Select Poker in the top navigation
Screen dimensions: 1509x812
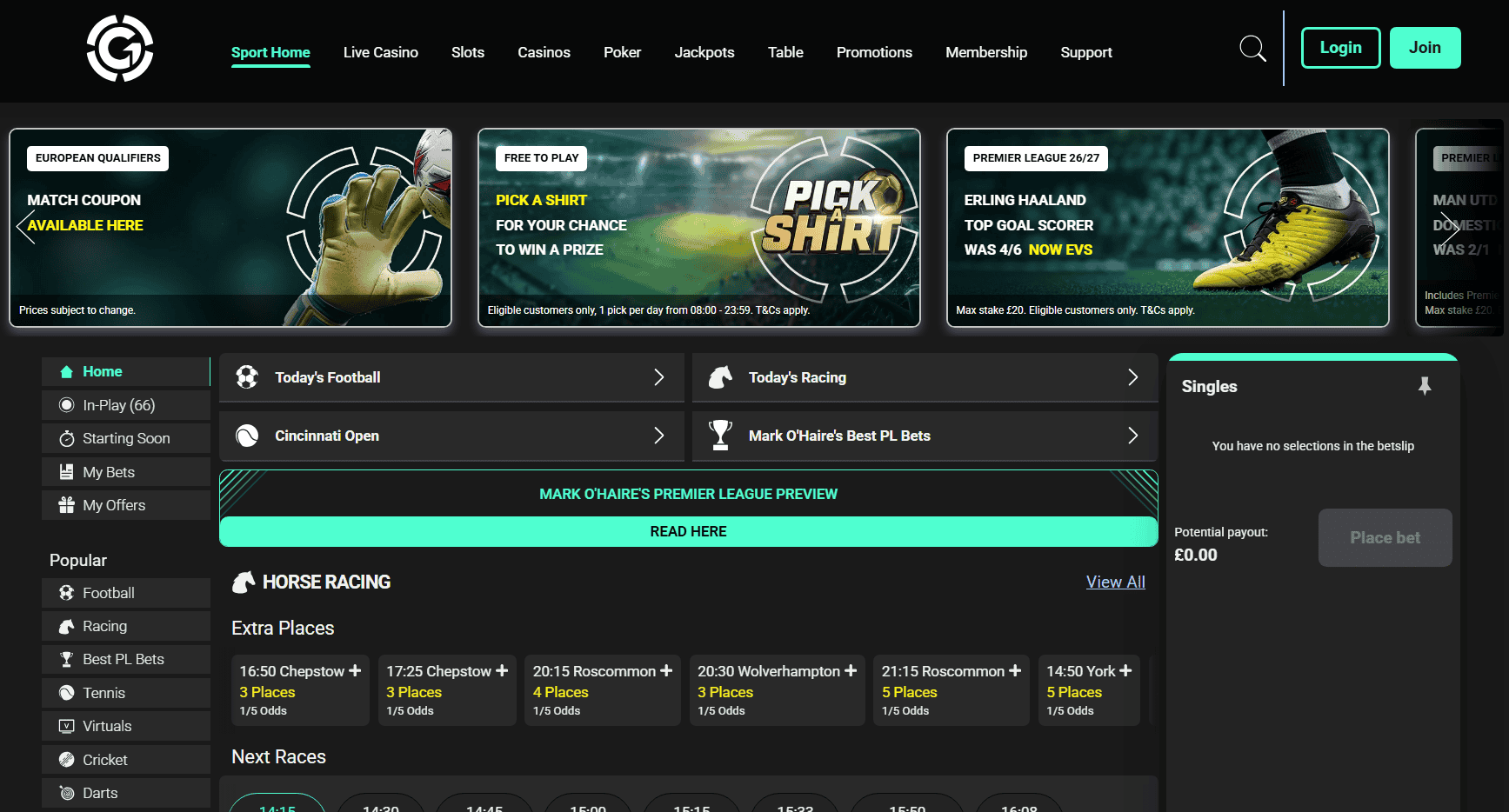(x=623, y=52)
